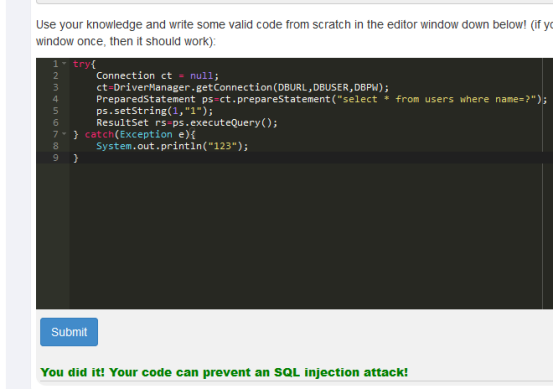The image size is (554, 389).
Task: Click the ps.setString(1,"1") line
Action: pos(155,111)
